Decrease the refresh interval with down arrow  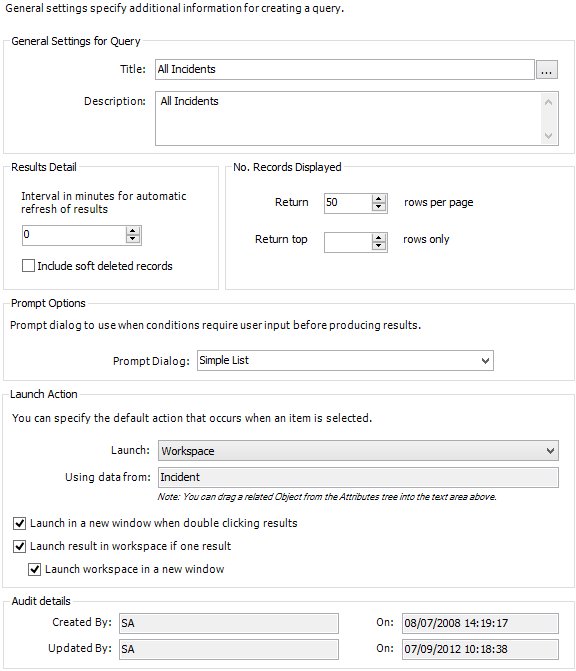click(x=133, y=239)
